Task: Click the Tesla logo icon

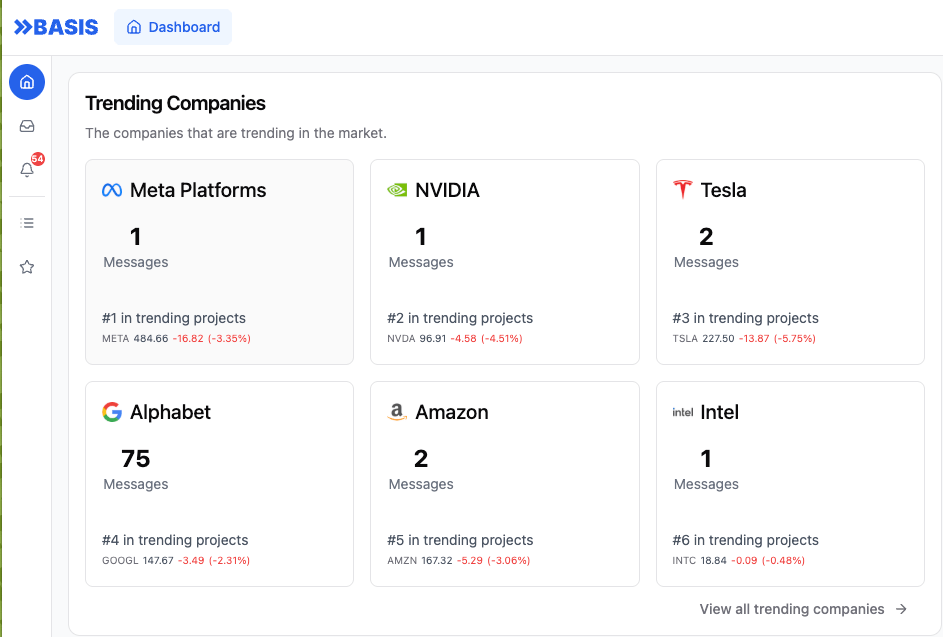Action: (x=683, y=189)
